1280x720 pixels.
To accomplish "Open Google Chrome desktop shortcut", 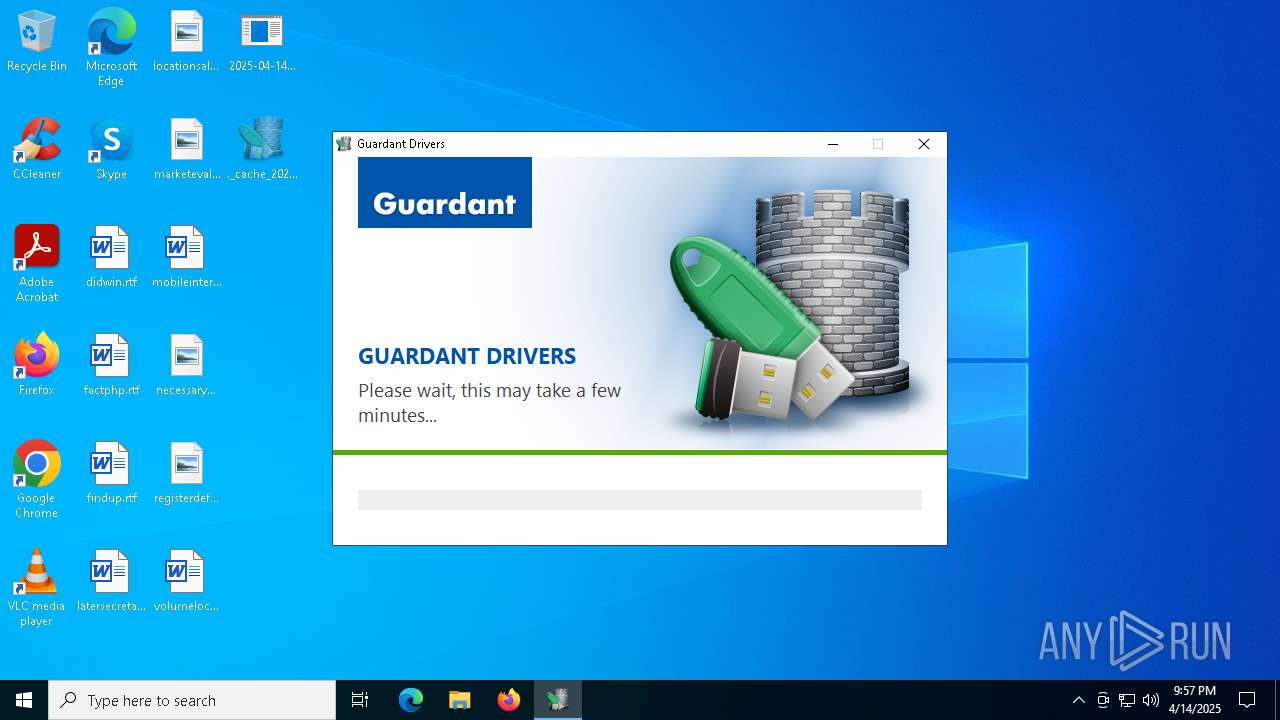I will 37,480.
